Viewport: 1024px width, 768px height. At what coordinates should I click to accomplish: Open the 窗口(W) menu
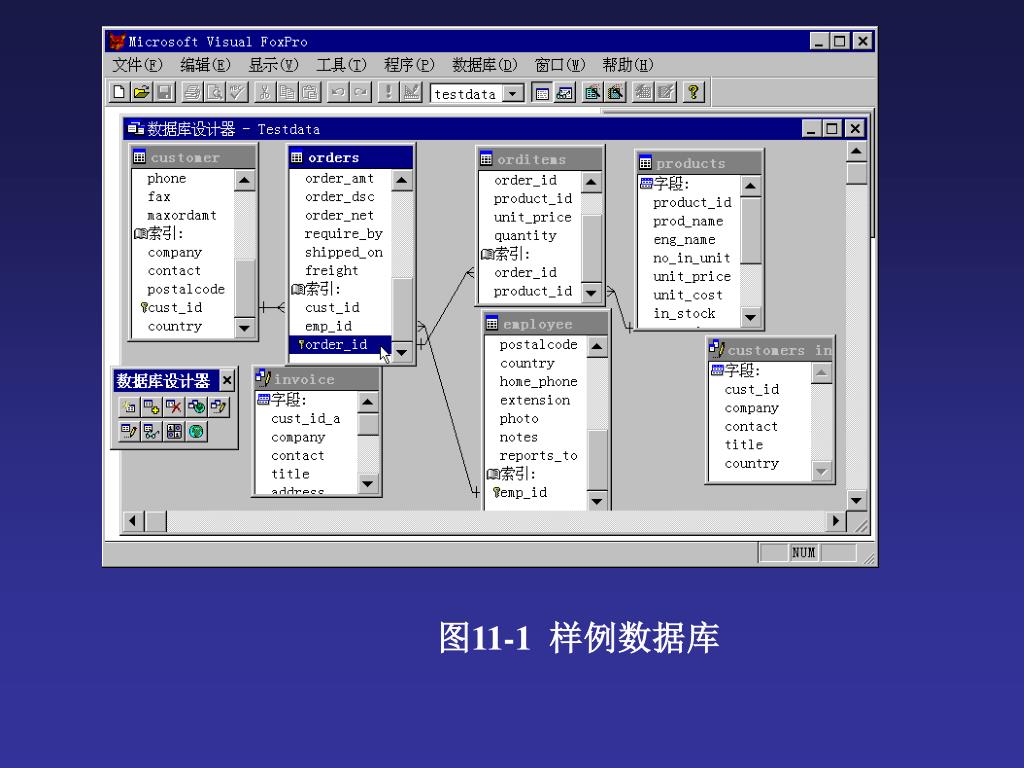pyautogui.click(x=560, y=65)
